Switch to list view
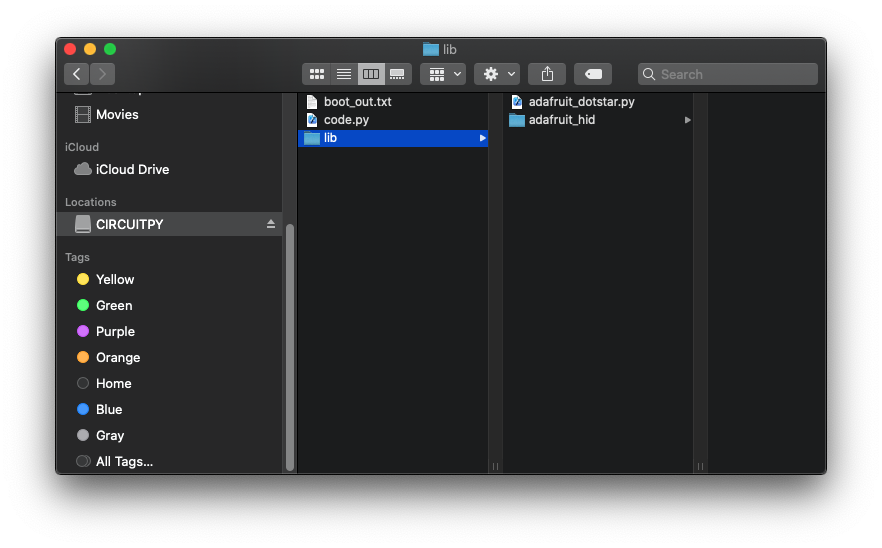 pos(344,74)
